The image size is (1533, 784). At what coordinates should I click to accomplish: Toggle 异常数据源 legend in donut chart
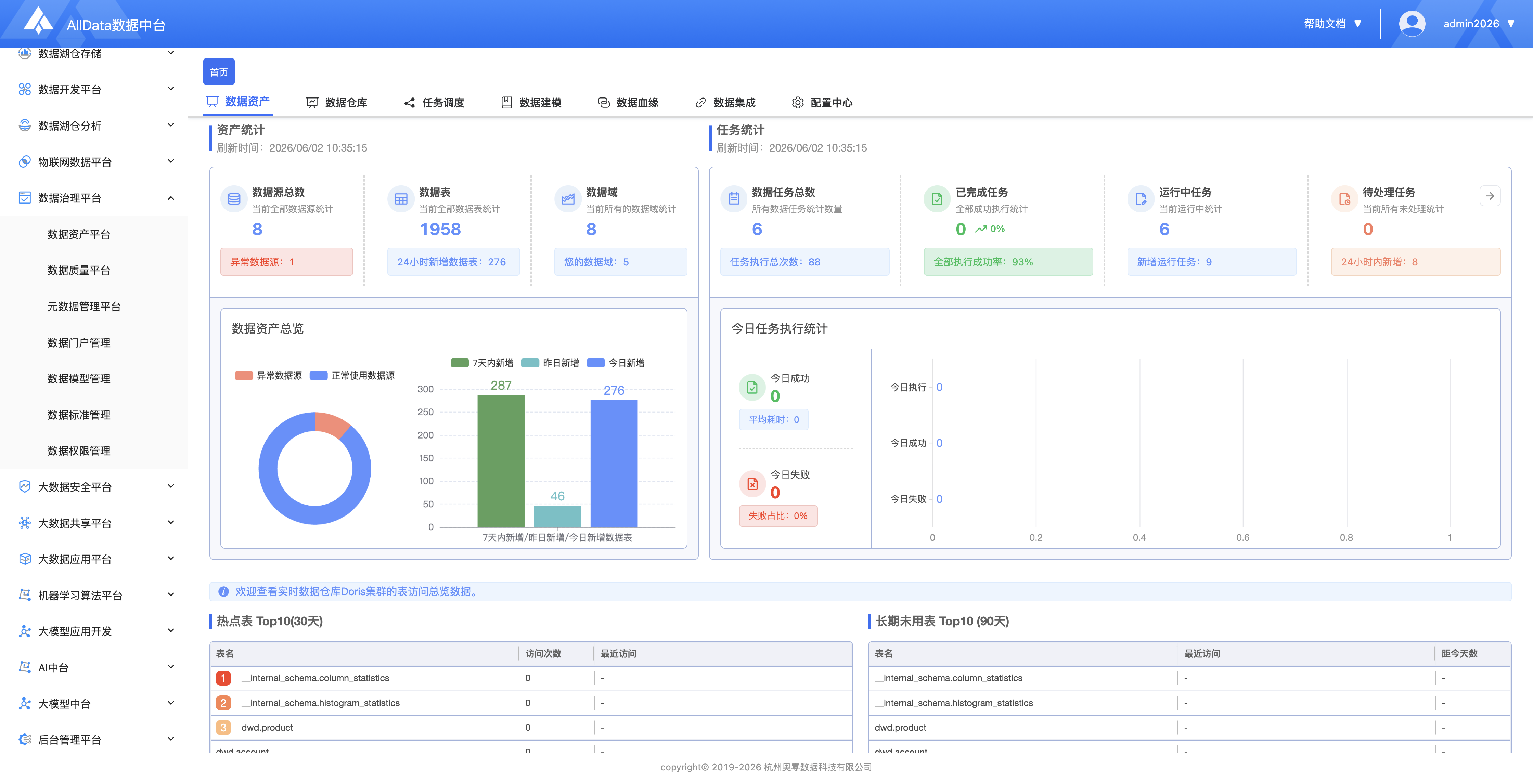pos(268,375)
